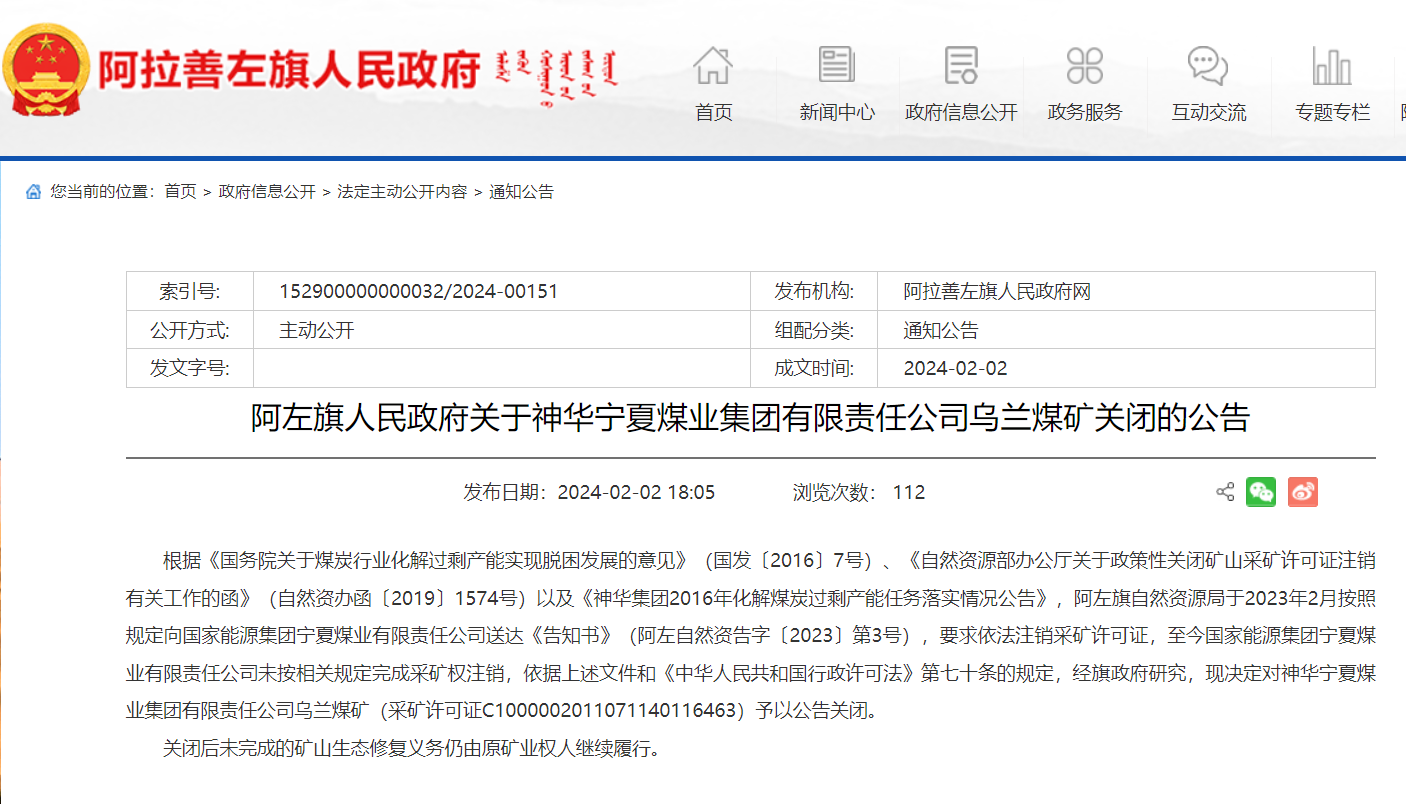This screenshot has height=804, width=1406.
Task: Click the paragraph beginning 关闭后未完成的矿山生态修复
Action: pyautogui.click(x=412, y=748)
